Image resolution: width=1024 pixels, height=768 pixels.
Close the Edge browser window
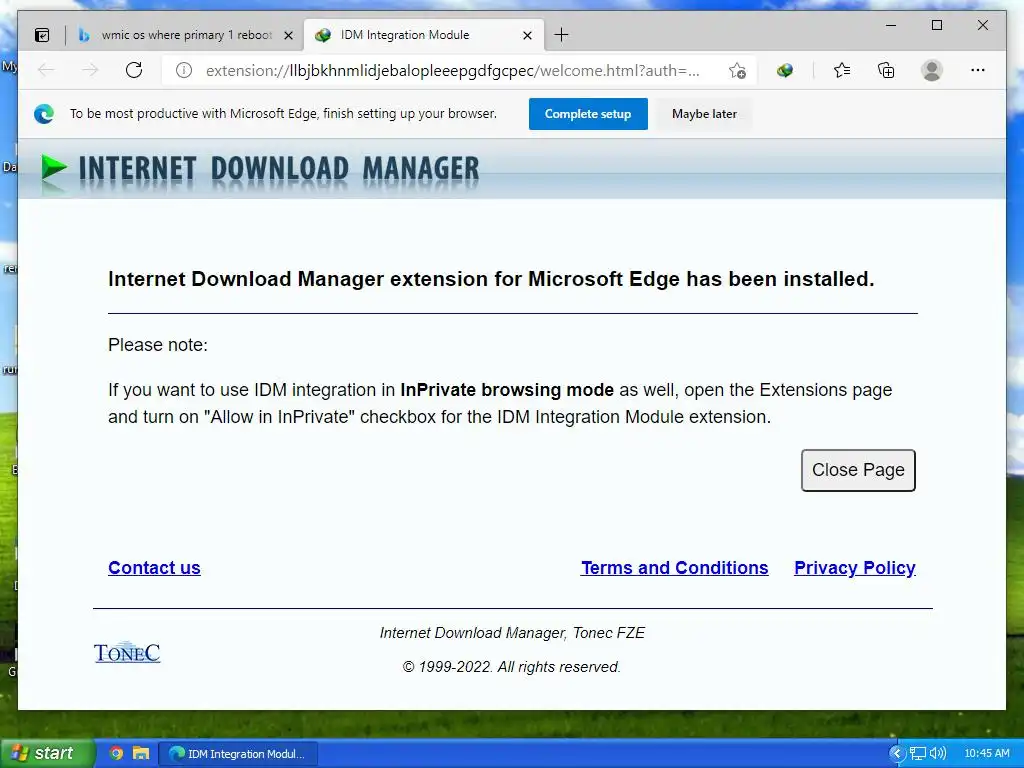click(982, 25)
